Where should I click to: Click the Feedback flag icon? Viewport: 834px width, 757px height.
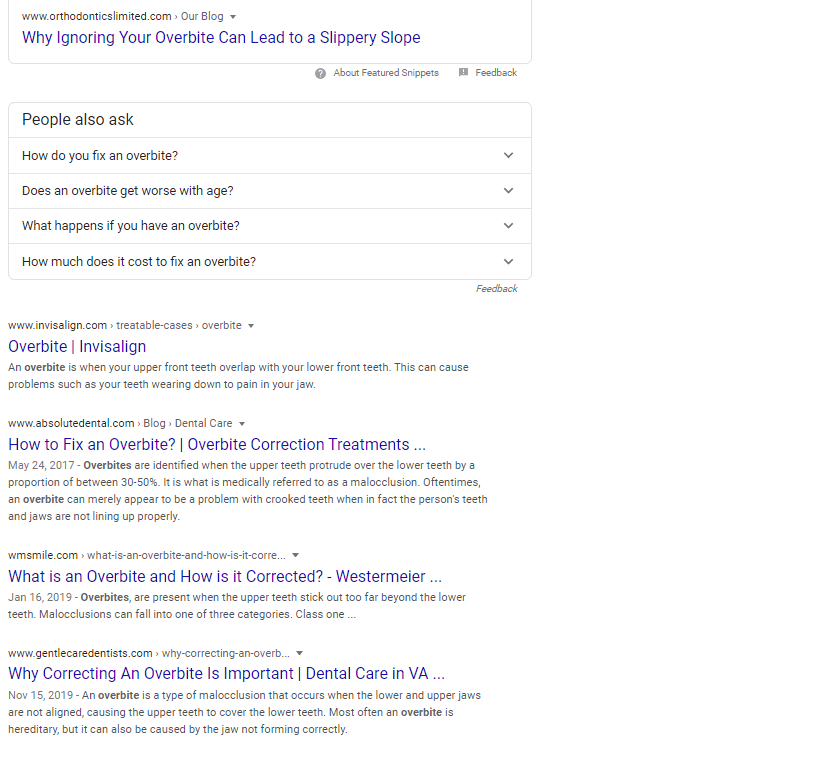point(463,73)
